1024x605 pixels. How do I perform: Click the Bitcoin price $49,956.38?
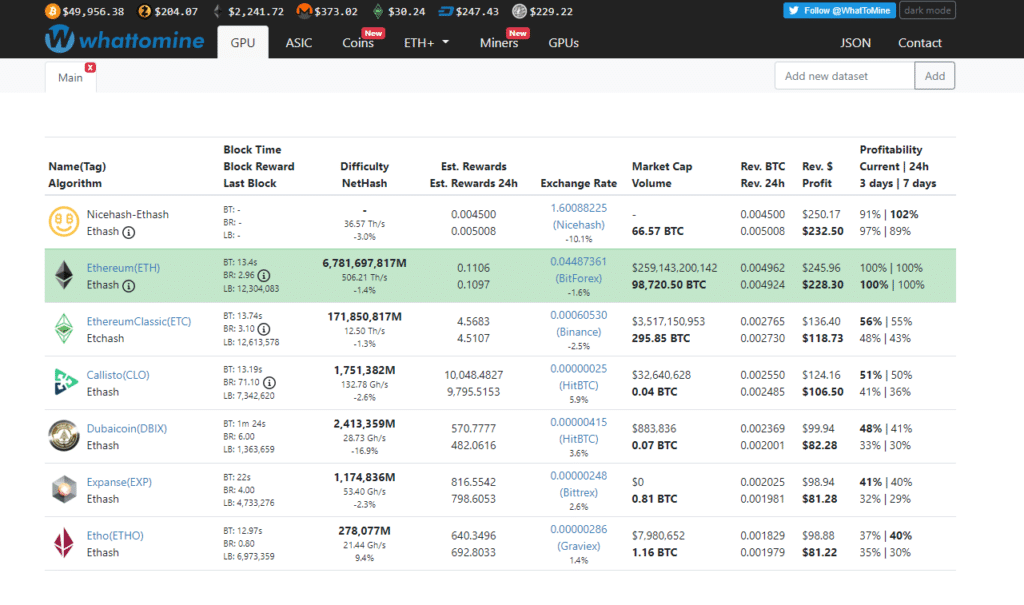(x=93, y=12)
